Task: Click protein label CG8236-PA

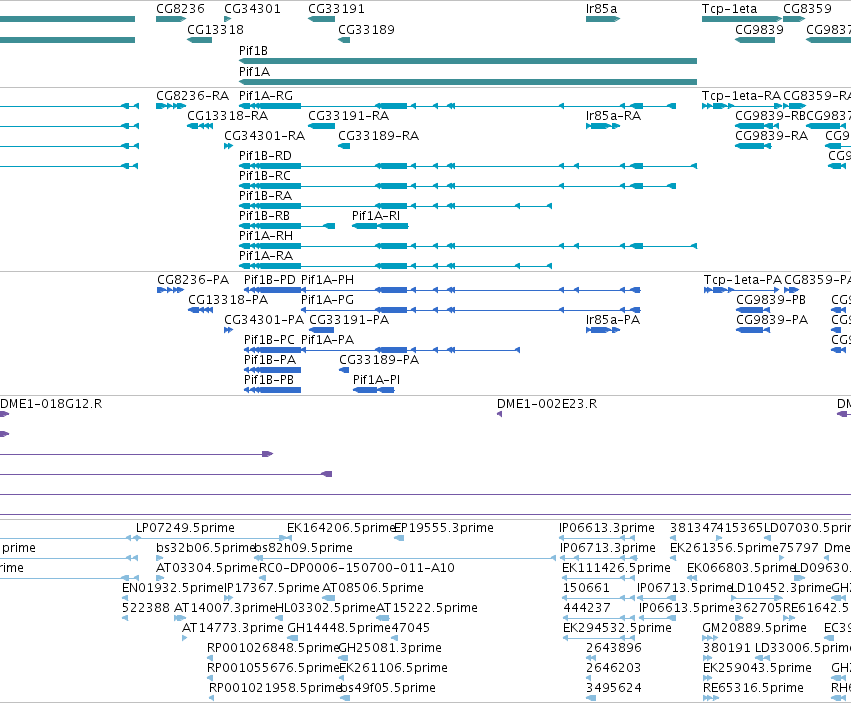Action: (x=193, y=280)
